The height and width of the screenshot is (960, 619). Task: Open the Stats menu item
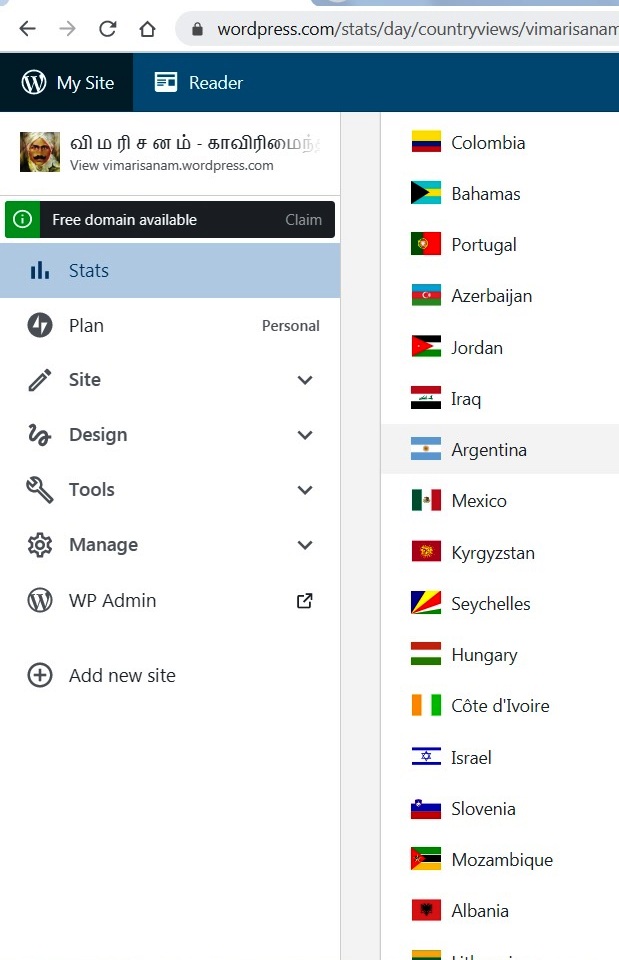(88, 271)
